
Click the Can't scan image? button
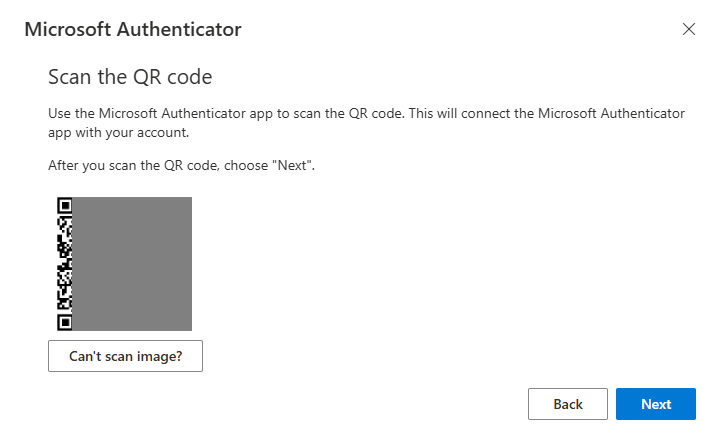[x=125, y=355]
